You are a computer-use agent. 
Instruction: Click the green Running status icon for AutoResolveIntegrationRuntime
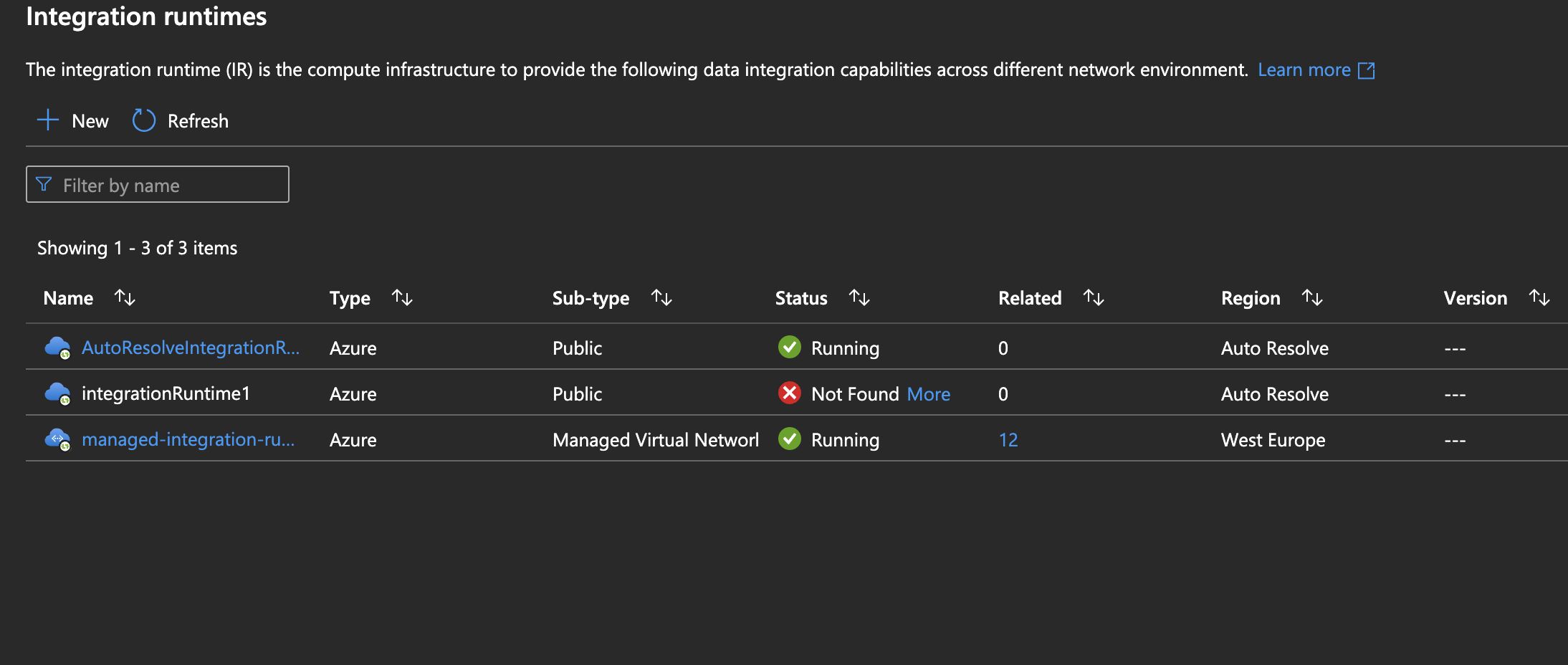click(x=790, y=348)
